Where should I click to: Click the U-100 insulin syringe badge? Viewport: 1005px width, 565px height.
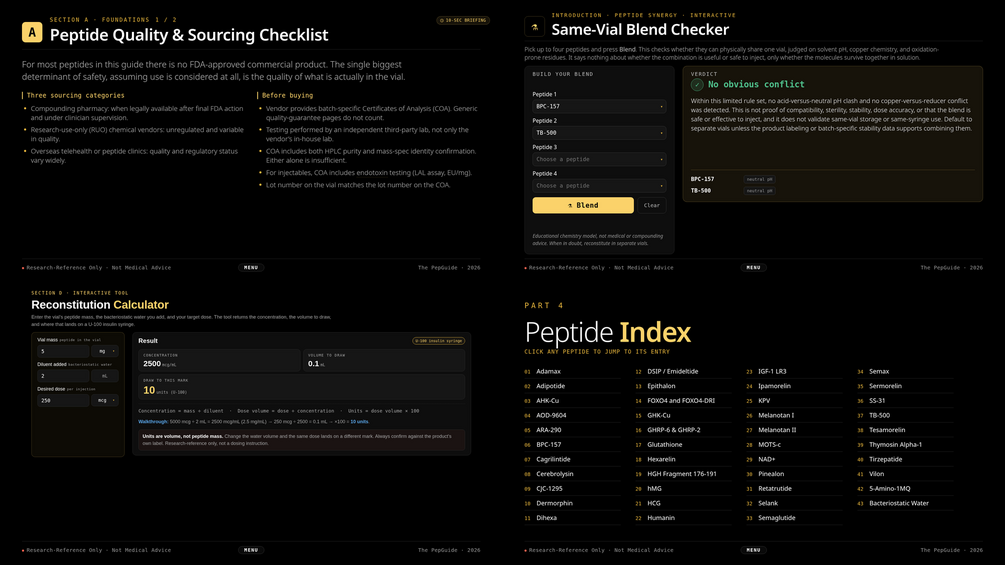pyautogui.click(x=438, y=341)
